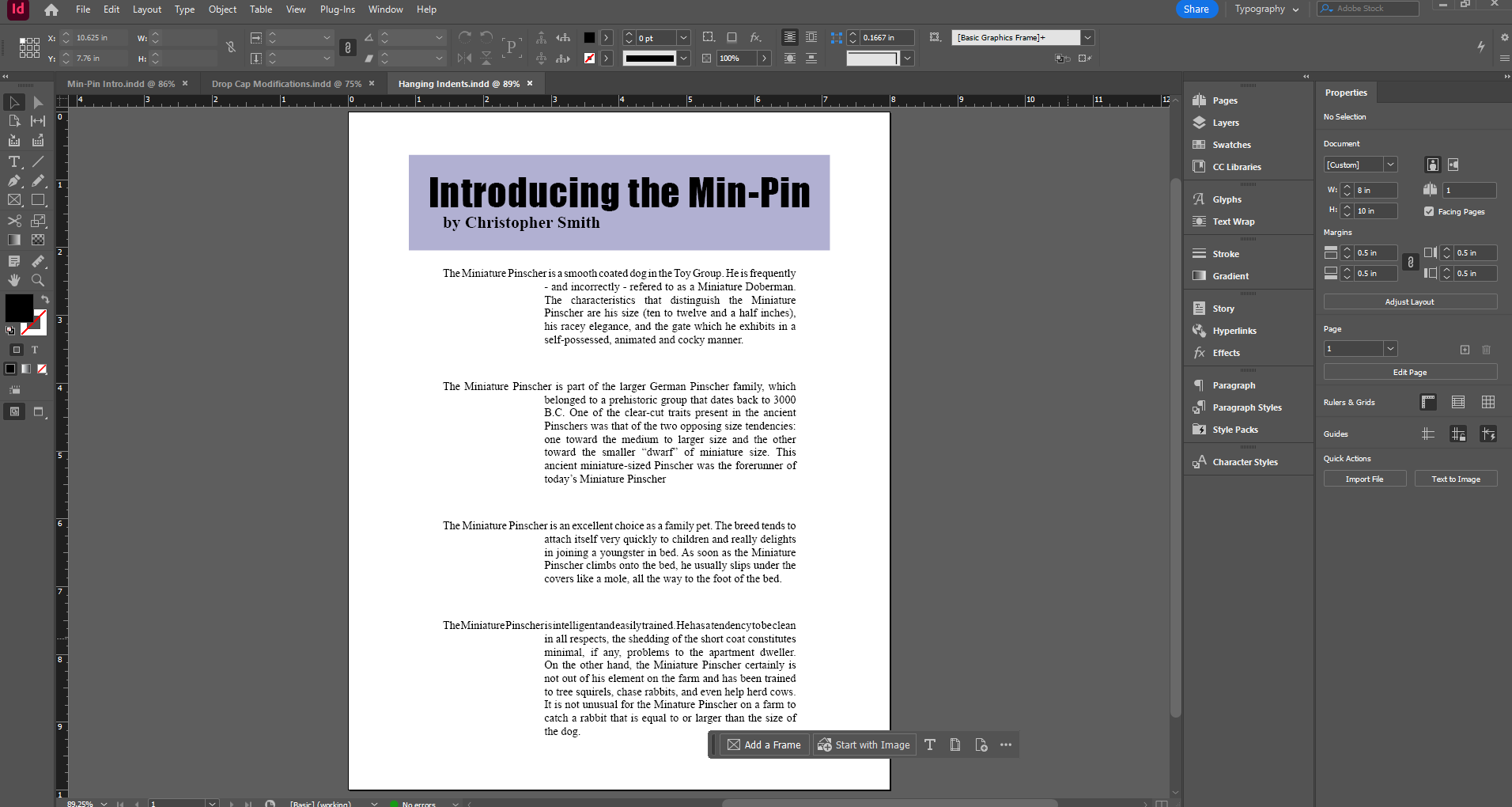Expand the Basic Graphics Frame style dropdown
Viewport: 1512px width, 807px height.
[1088, 37]
